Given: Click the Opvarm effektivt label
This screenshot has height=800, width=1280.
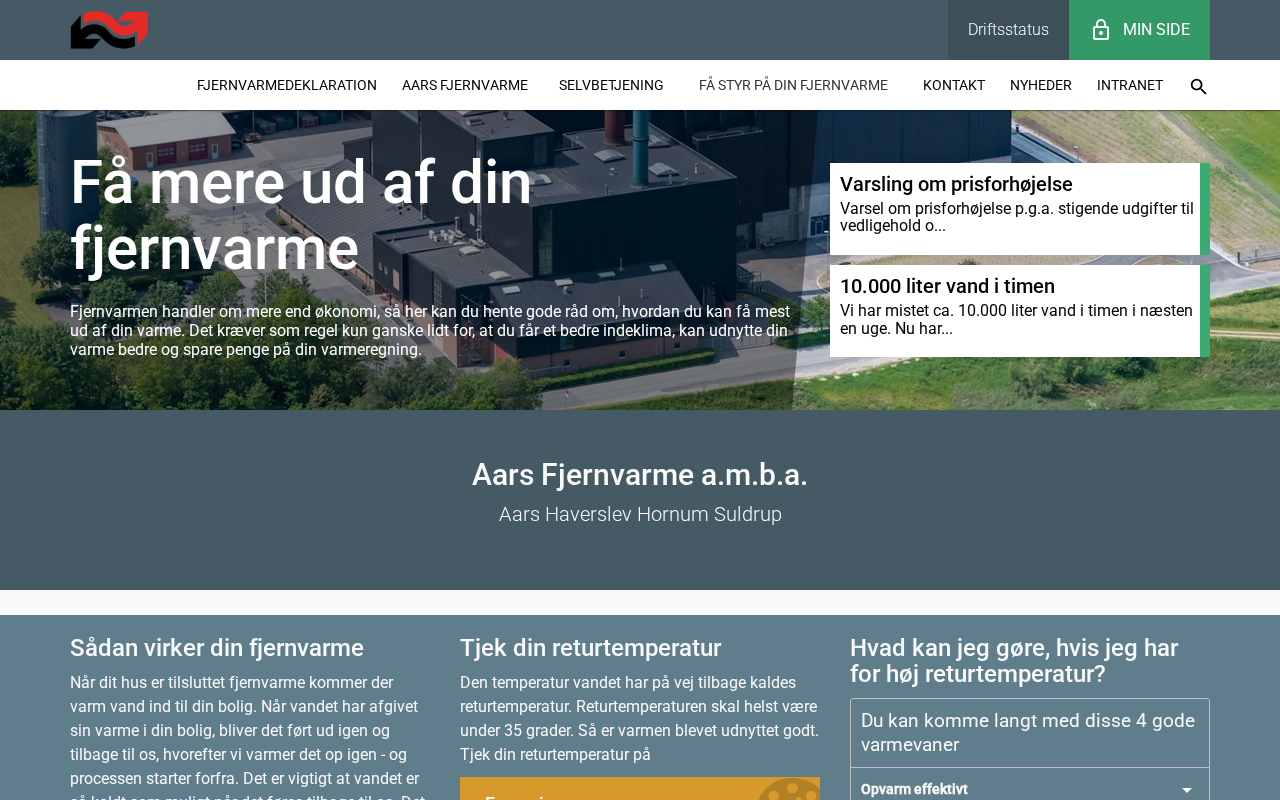Looking at the screenshot, I should (914, 789).
